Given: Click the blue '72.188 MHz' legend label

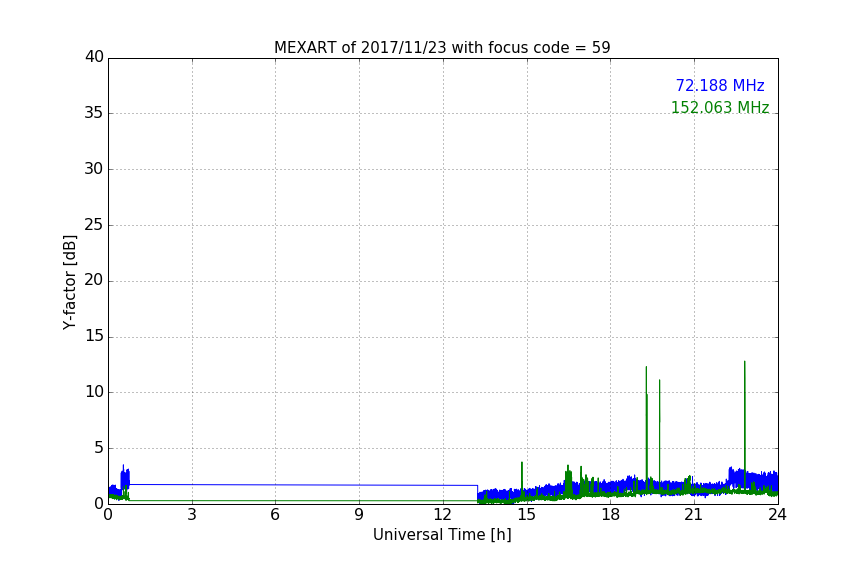Looking at the screenshot, I should (720, 85).
